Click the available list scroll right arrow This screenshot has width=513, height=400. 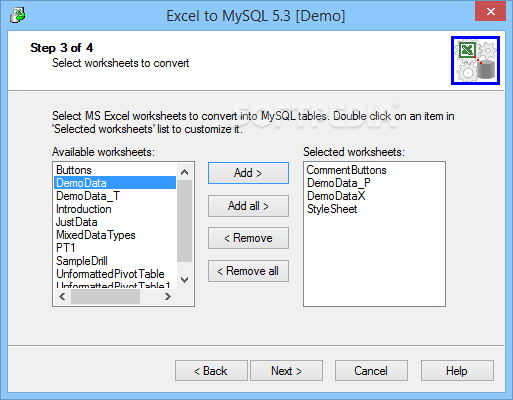(168, 296)
